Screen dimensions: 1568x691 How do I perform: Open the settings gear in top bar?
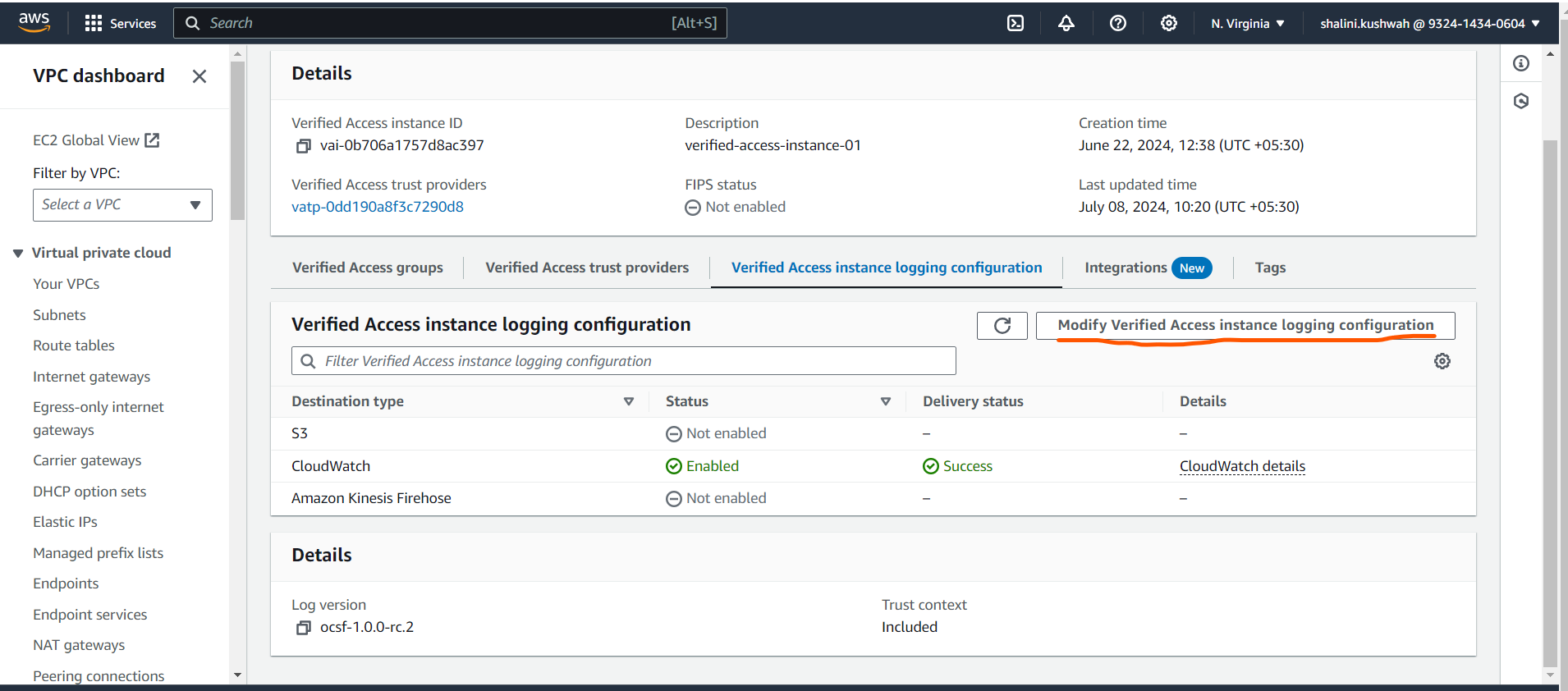tap(1169, 23)
